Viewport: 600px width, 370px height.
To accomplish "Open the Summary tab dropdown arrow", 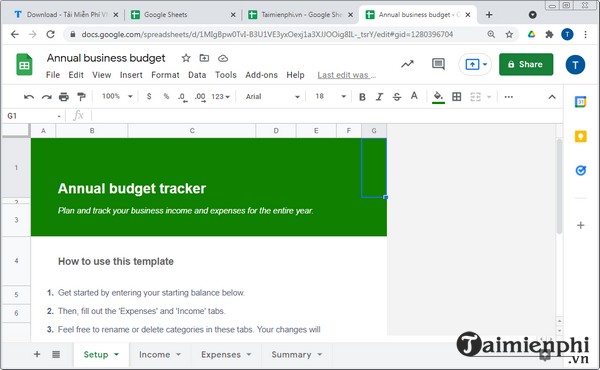I will point(320,354).
